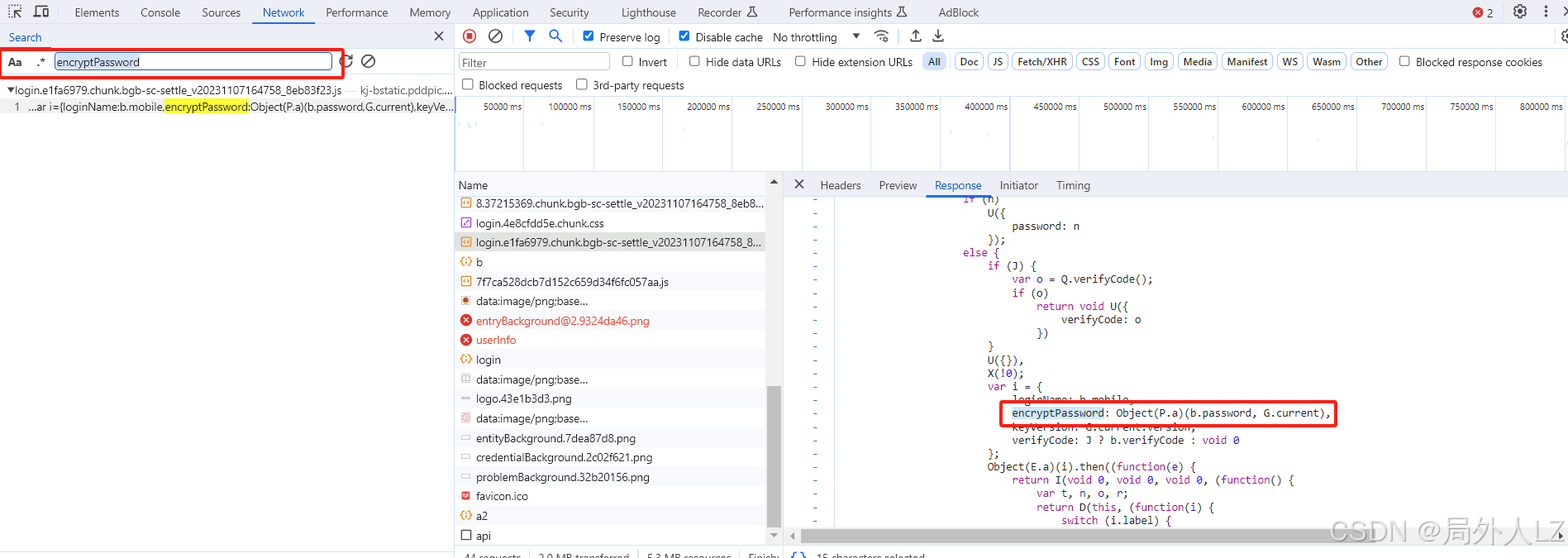Toggle the device toolbar icon

[41, 12]
